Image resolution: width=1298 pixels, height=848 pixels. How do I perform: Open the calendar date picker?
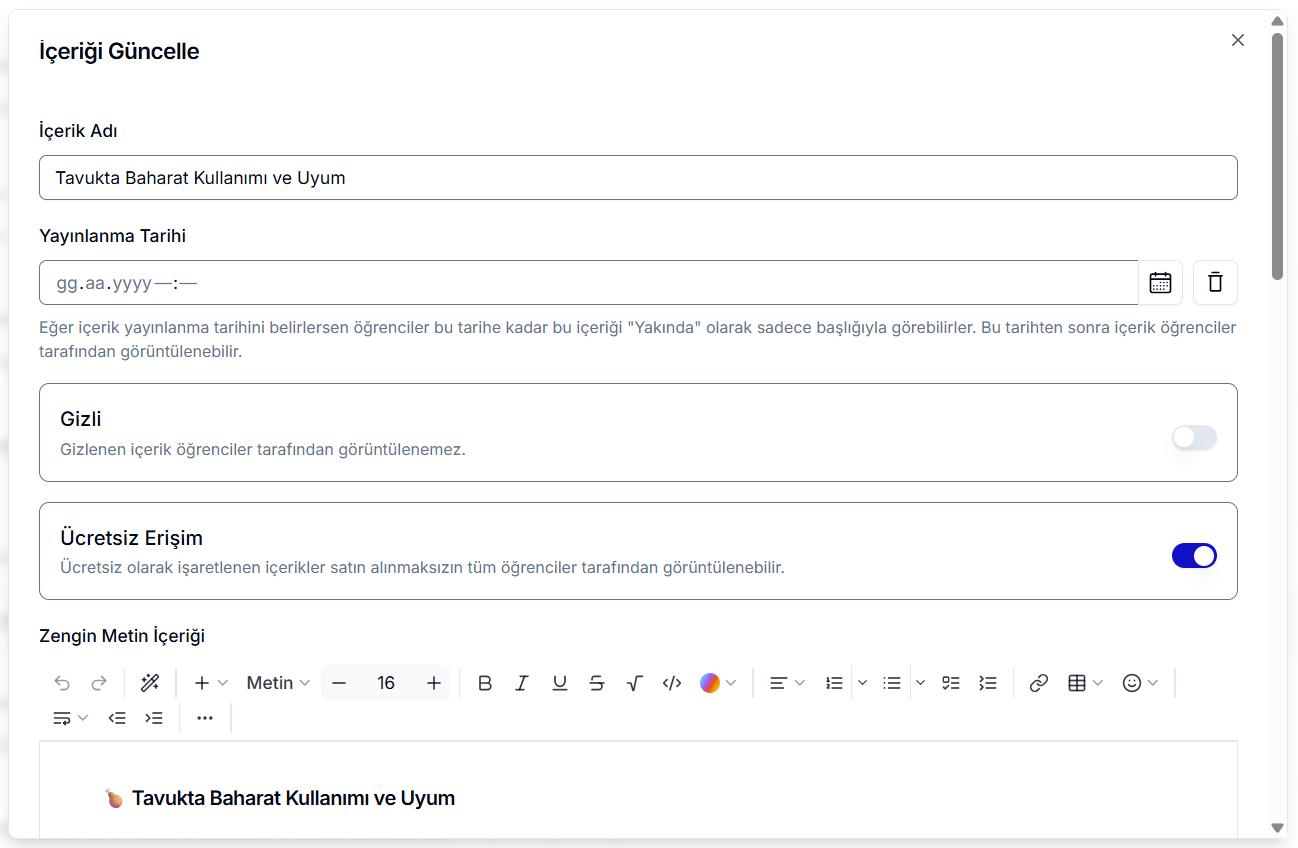click(x=1160, y=283)
